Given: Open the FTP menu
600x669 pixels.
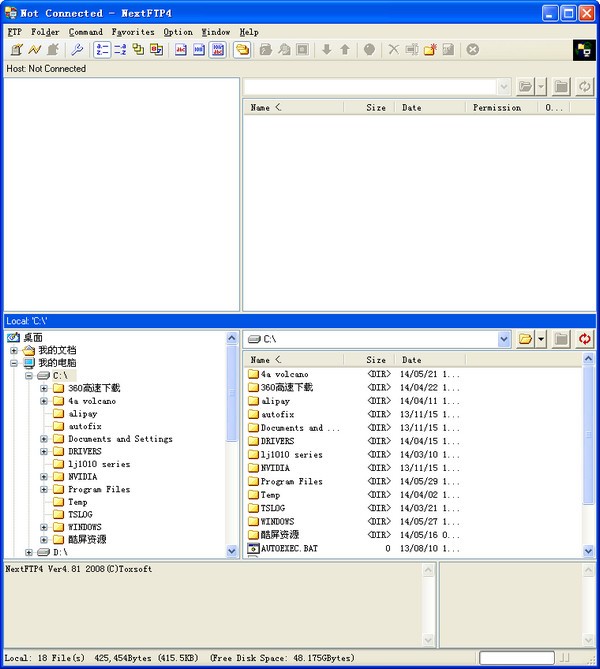Looking at the screenshot, I should pyautogui.click(x=15, y=32).
